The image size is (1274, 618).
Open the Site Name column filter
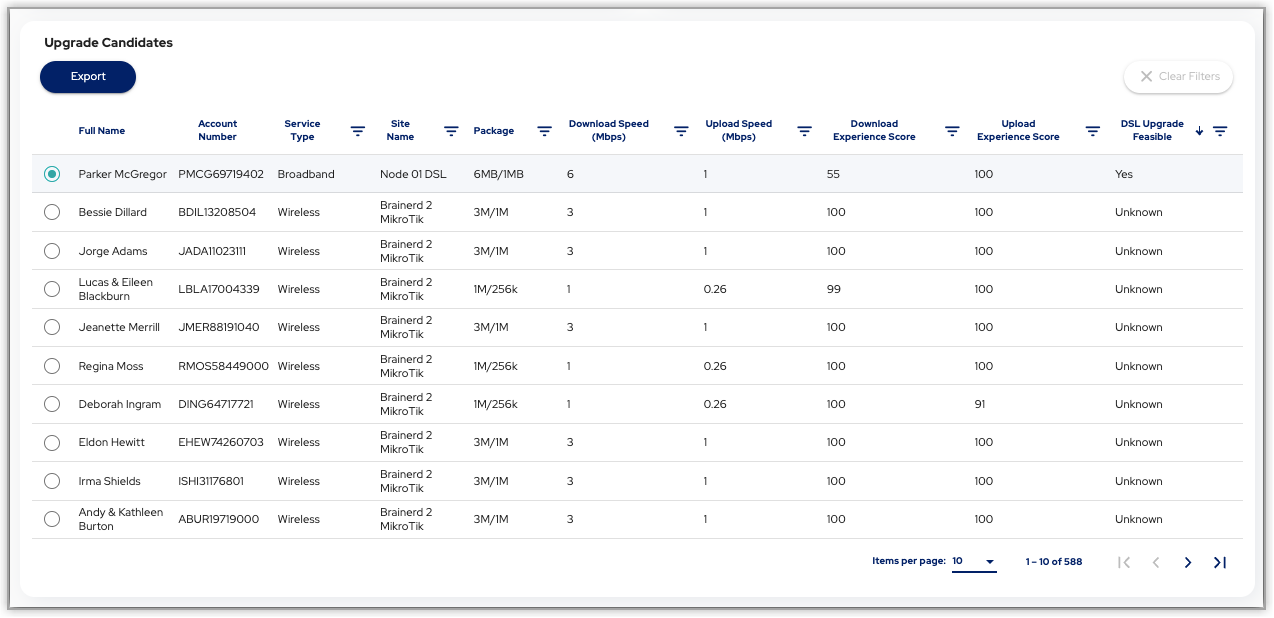click(x=451, y=131)
